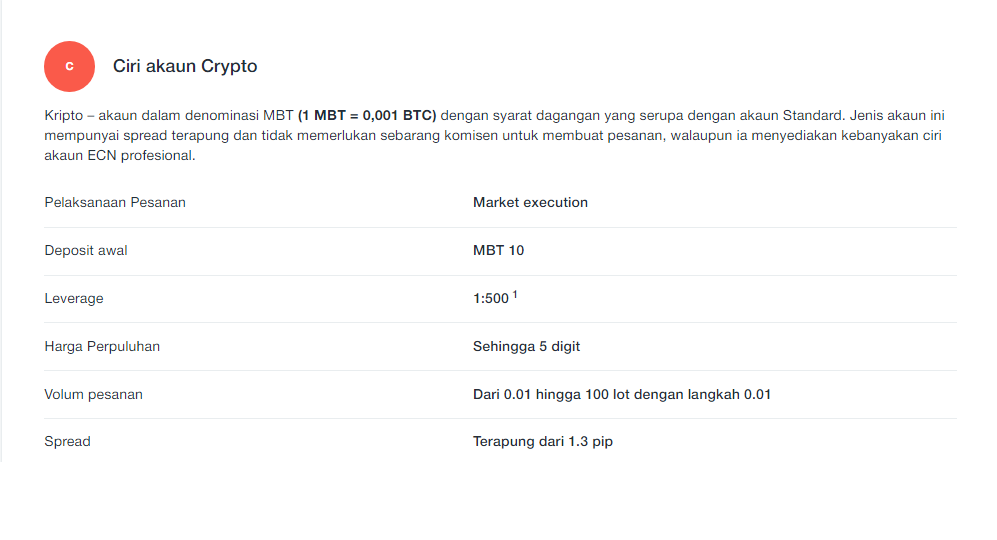Click the 'Spread' row label
The height and width of the screenshot is (540, 997).
pyautogui.click(x=67, y=441)
